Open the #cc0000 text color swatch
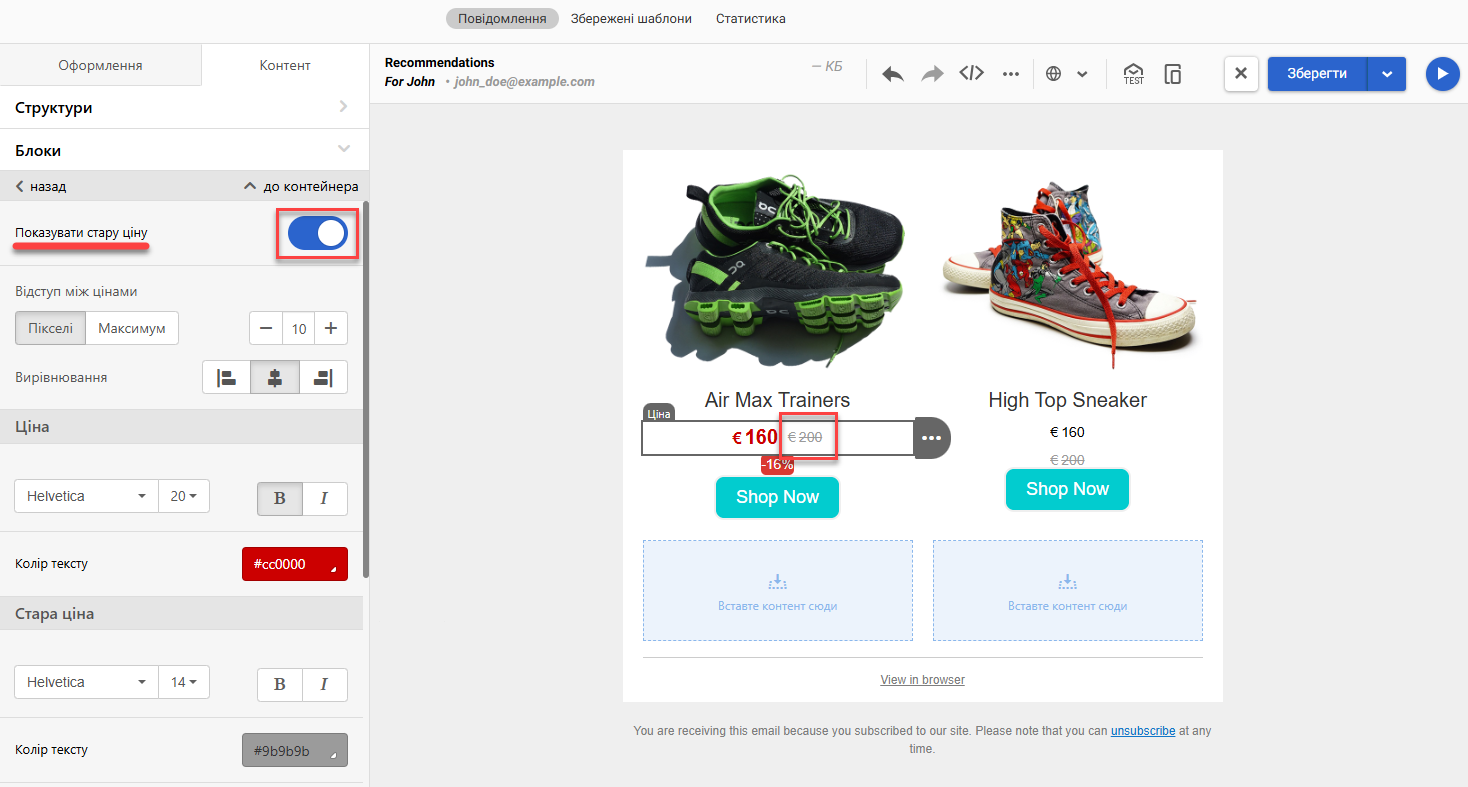The height and width of the screenshot is (787, 1468). click(295, 564)
